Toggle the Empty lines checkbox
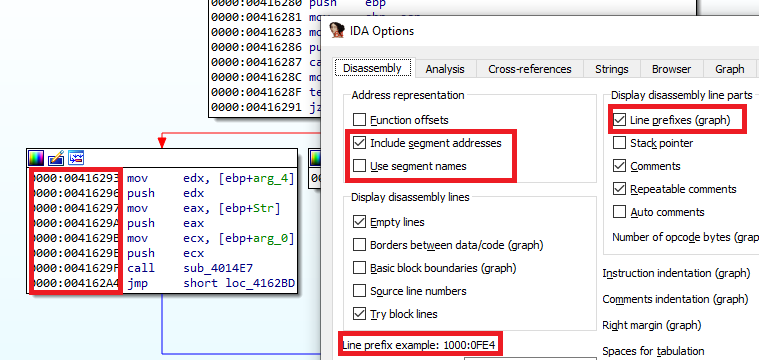Viewport: 759px width, 360px height. point(359,222)
